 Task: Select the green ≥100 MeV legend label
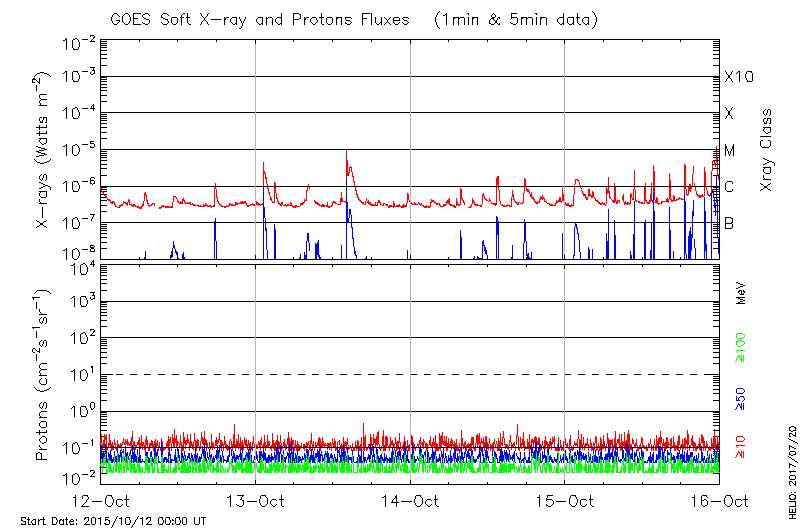coord(741,346)
